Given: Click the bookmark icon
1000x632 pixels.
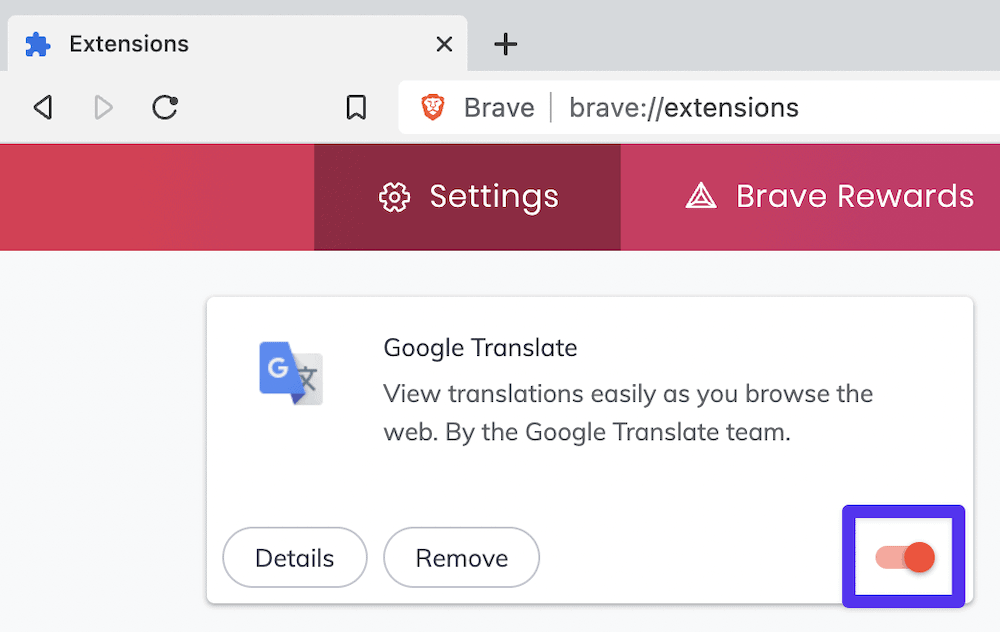Looking at the screenshot, I should point(356,107).
